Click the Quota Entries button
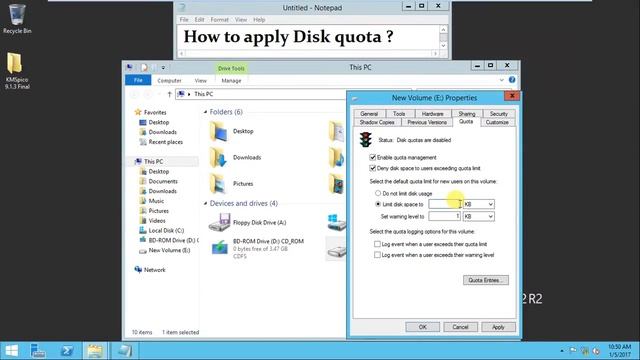 [x=486, y=280]
